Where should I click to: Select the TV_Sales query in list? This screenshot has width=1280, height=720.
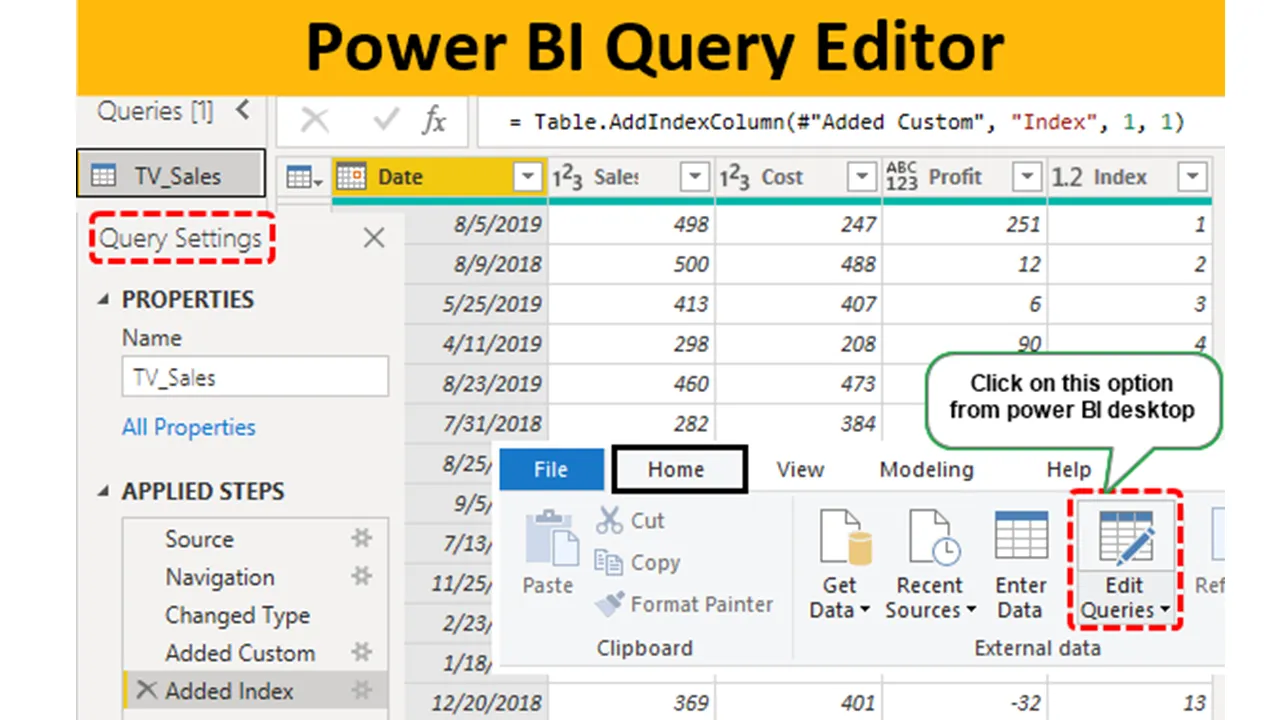[171, 176]
